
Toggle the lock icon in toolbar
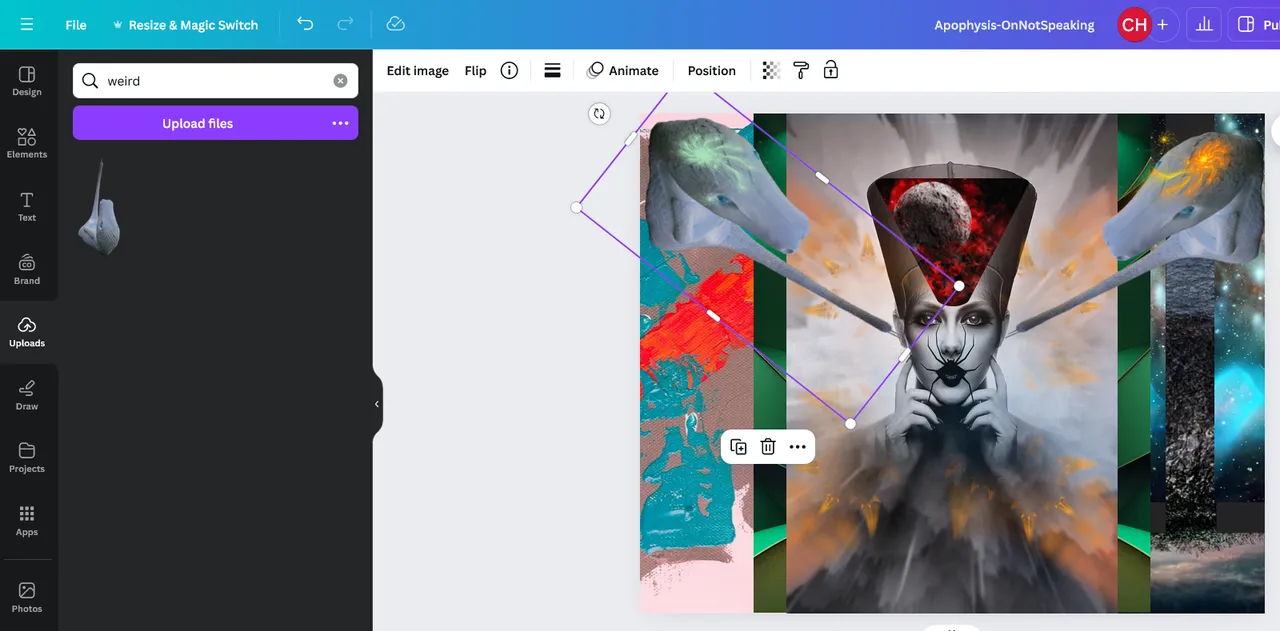(x=831, y=70)
